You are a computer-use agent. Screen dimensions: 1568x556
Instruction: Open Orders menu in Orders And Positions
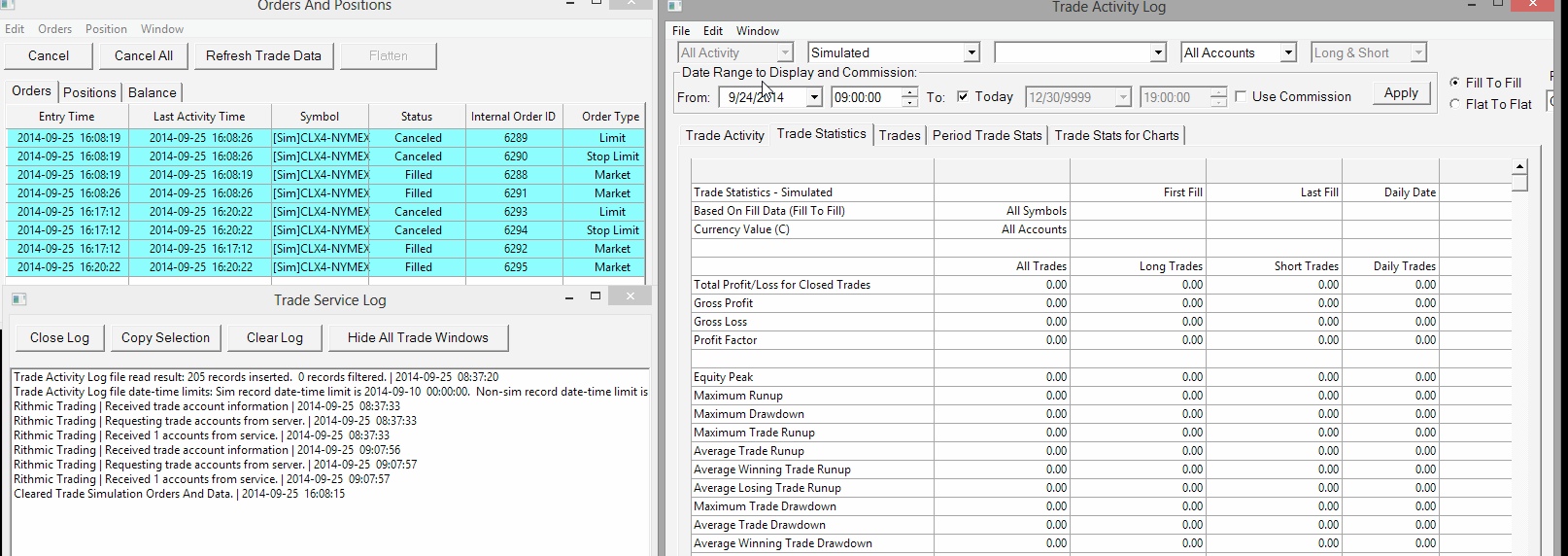click(x=54, y=29)
